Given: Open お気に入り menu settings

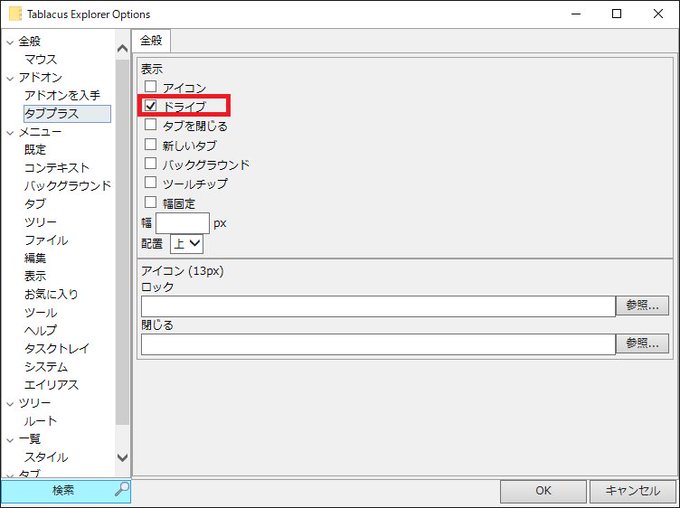Looking at the screenshot, I should pyautogui.click(x=51, y=294).
